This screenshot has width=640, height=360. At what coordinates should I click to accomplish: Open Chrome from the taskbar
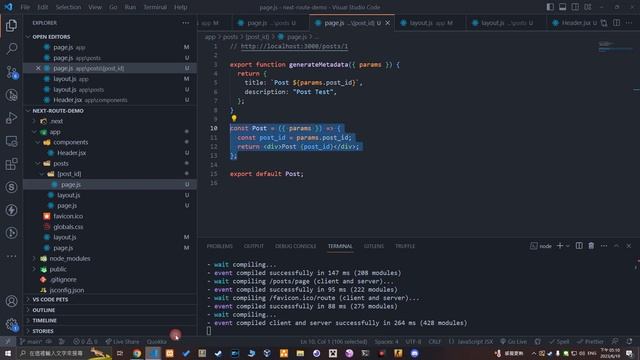pos(137,353)
